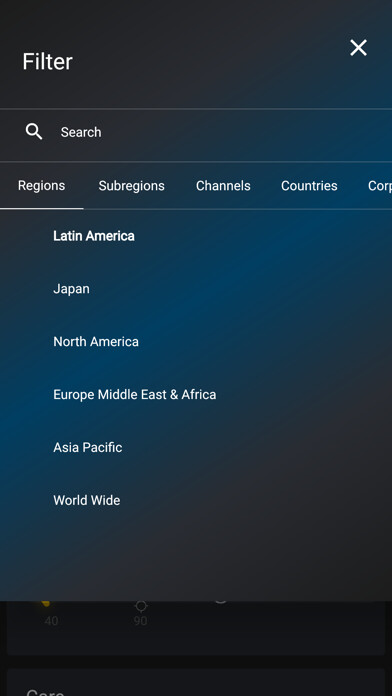This screenshot has width=392, height=696.
Task: Open the Subregions tab
Action: [131, 186]
